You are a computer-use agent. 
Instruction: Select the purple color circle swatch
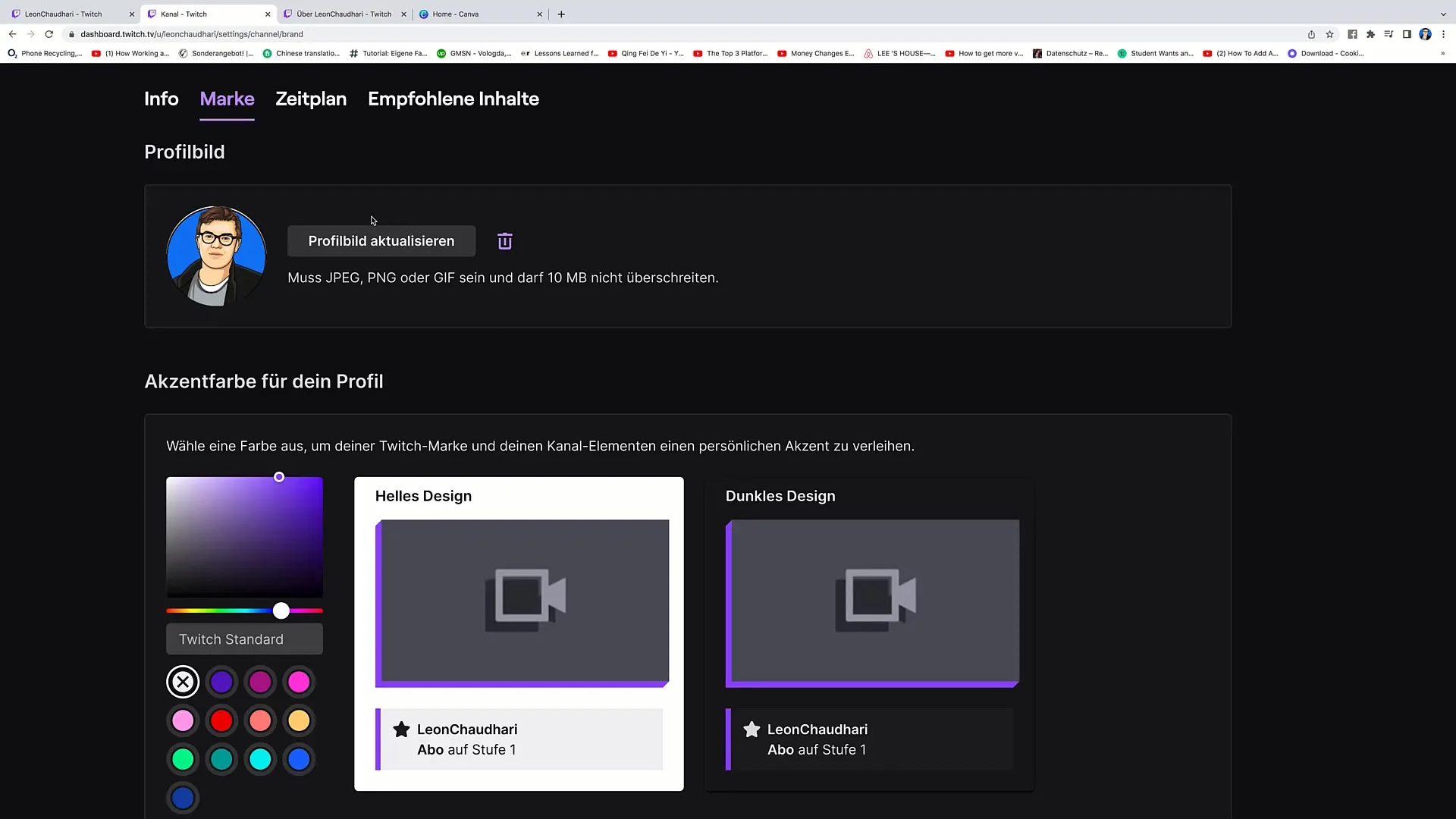coord(222,682)
